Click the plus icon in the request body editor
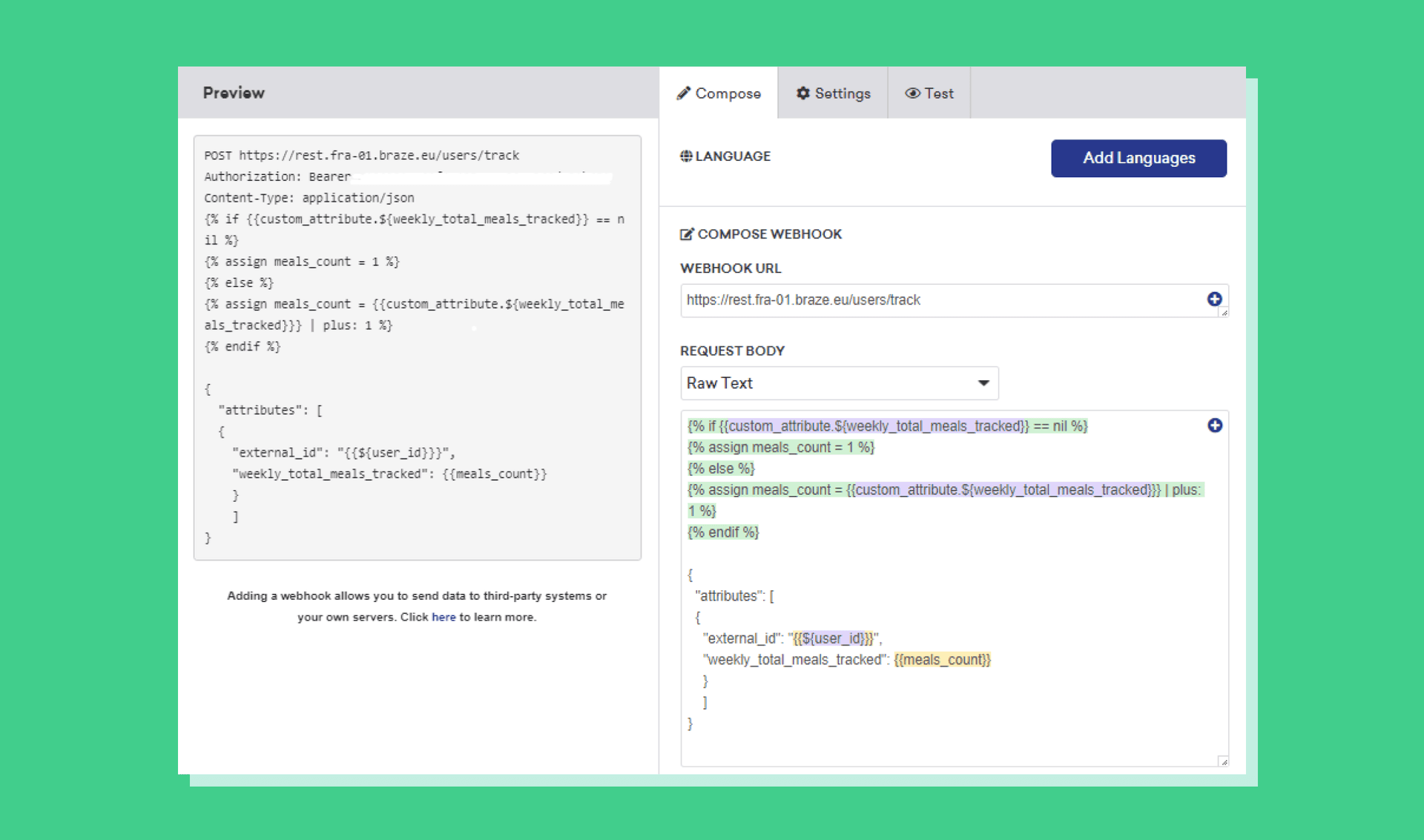Screen dimensions: 1424x840 [x=1216, y=426]
